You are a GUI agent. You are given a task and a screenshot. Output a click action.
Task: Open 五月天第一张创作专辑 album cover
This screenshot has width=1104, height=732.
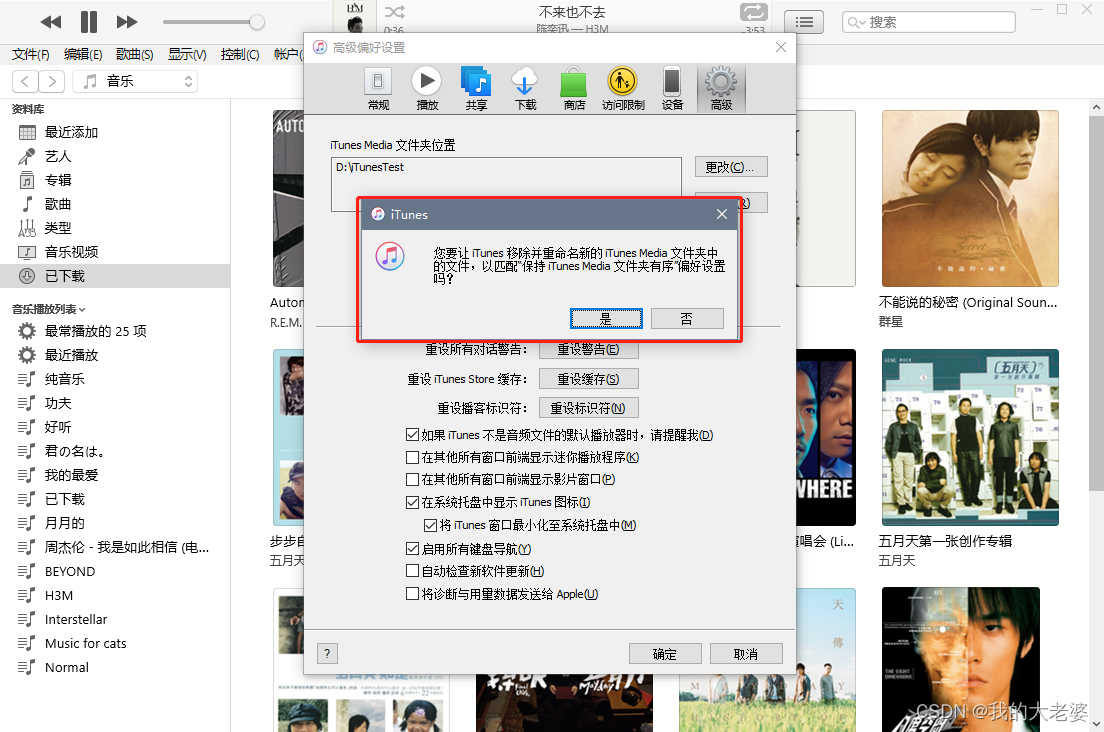[970, 437]
